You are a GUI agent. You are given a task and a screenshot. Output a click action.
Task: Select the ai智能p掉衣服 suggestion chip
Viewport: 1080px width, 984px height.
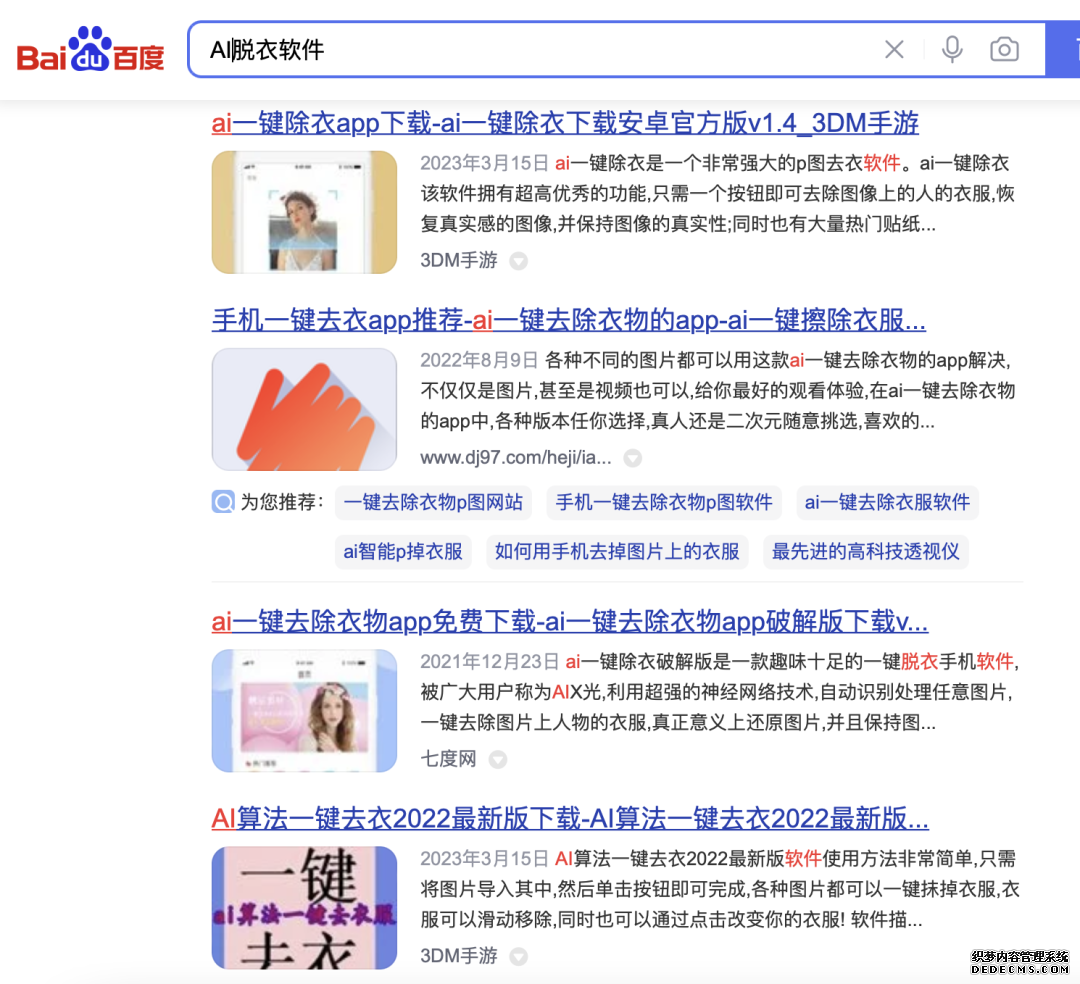(x=403, y=551)
